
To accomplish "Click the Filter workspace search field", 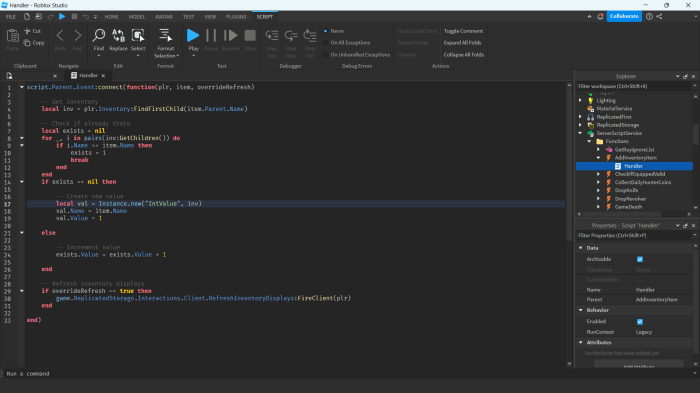I will tap(633, 86).
